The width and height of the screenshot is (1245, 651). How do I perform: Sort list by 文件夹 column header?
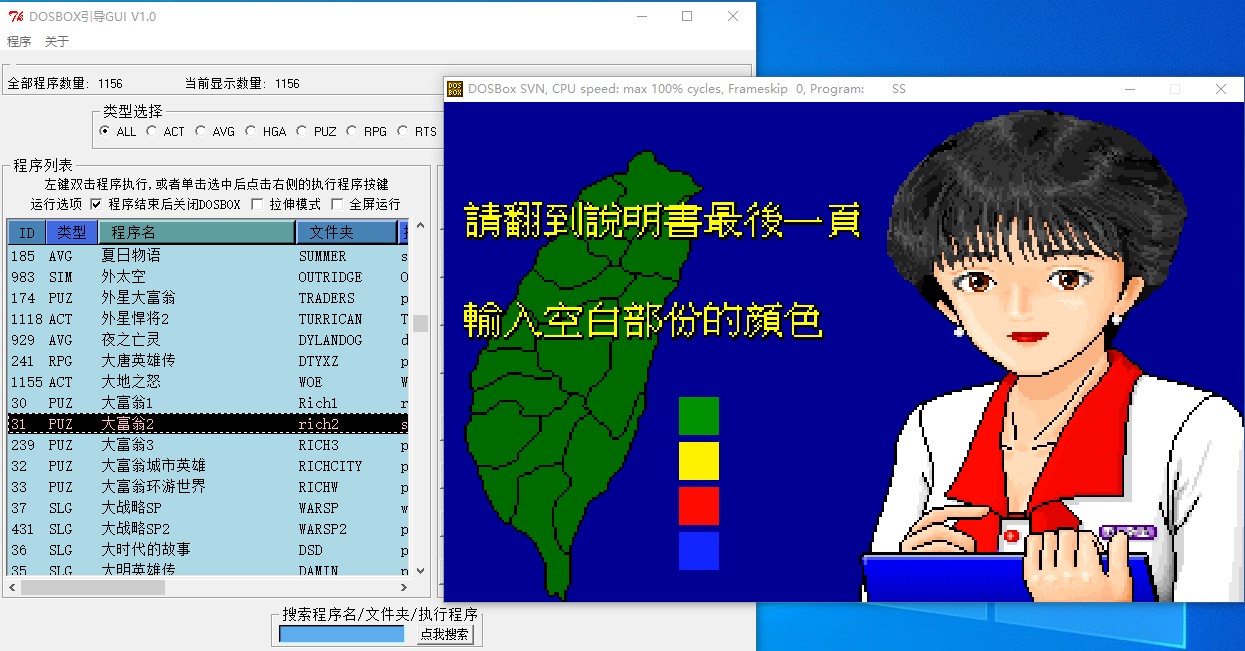(x=346, y=232)
